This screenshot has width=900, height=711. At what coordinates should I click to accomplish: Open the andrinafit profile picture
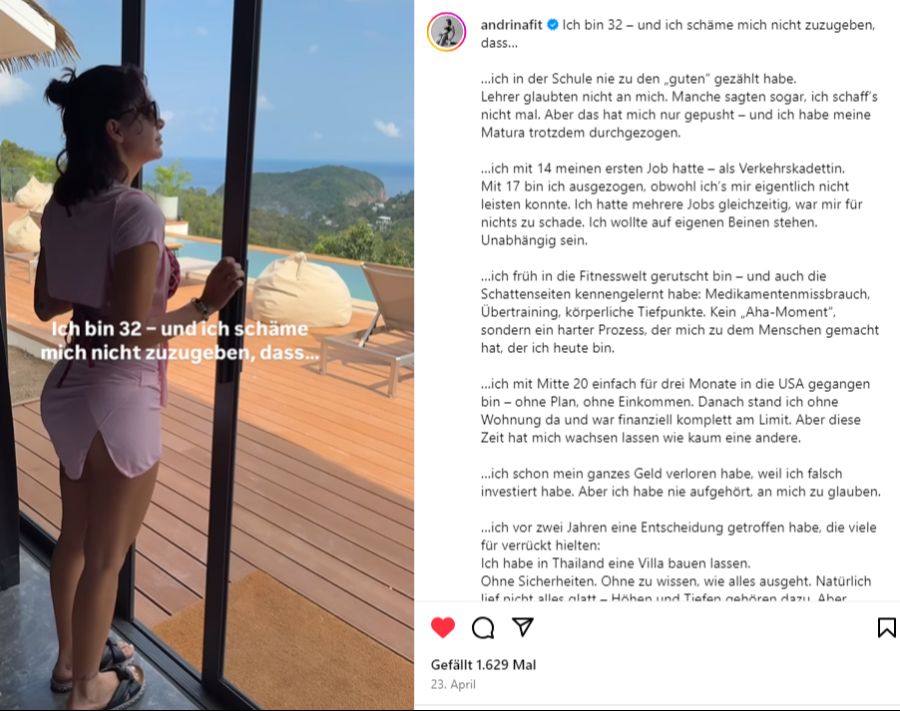tap(447, 32)
